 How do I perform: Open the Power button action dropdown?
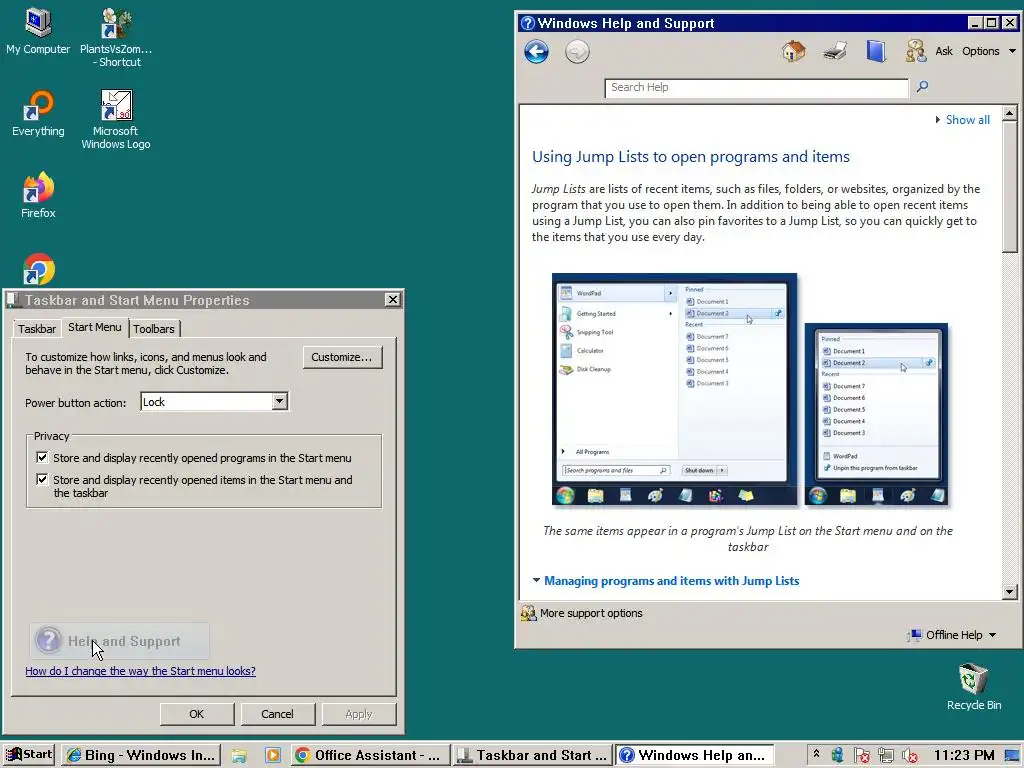(280, 402)
